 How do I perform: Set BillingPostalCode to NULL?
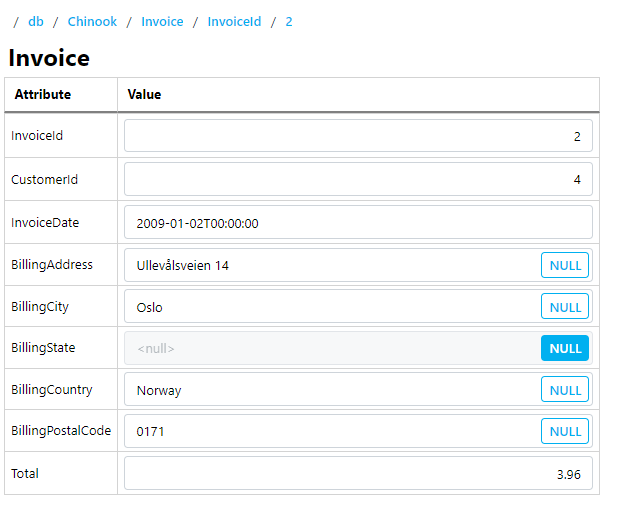point(565,431)
